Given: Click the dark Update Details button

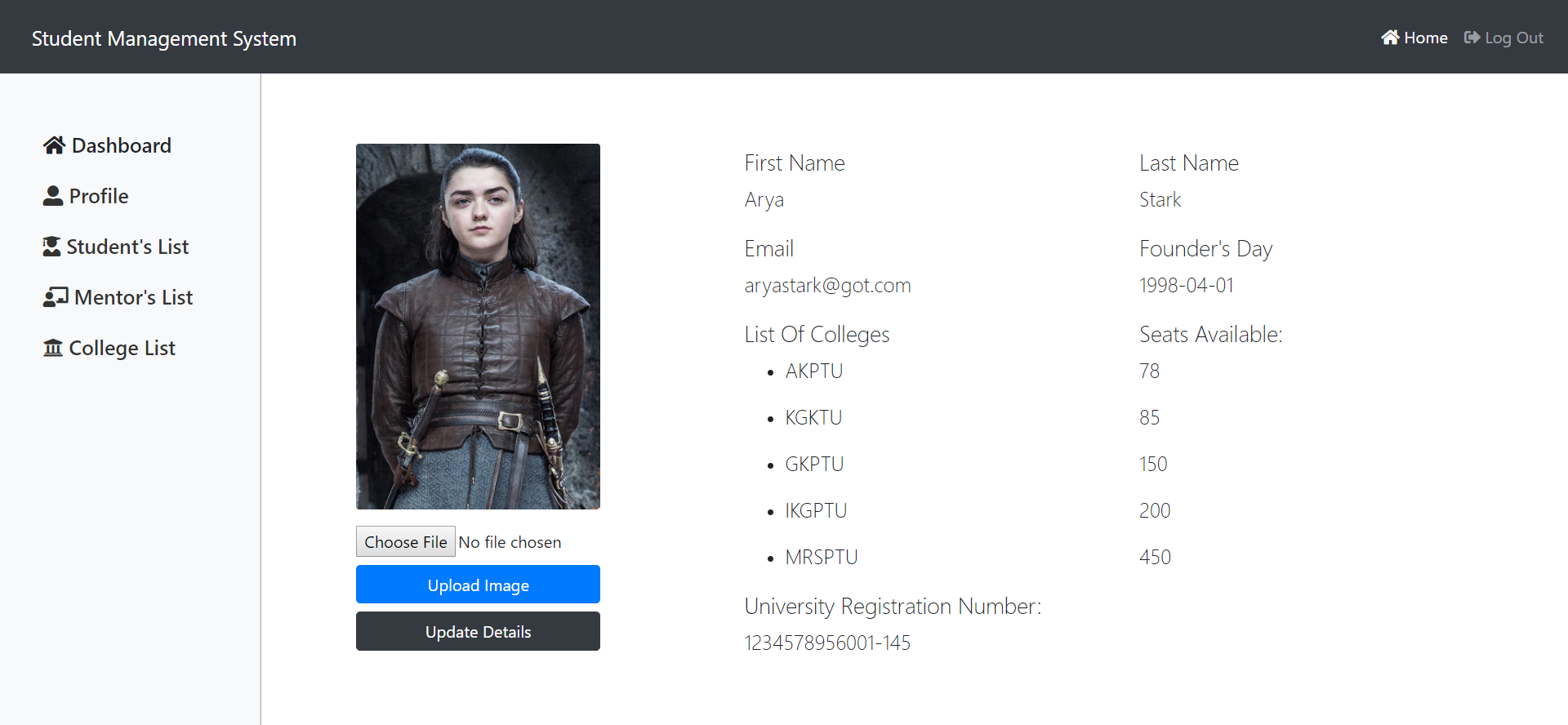Looking at the screenshot, I should [478, 631].
